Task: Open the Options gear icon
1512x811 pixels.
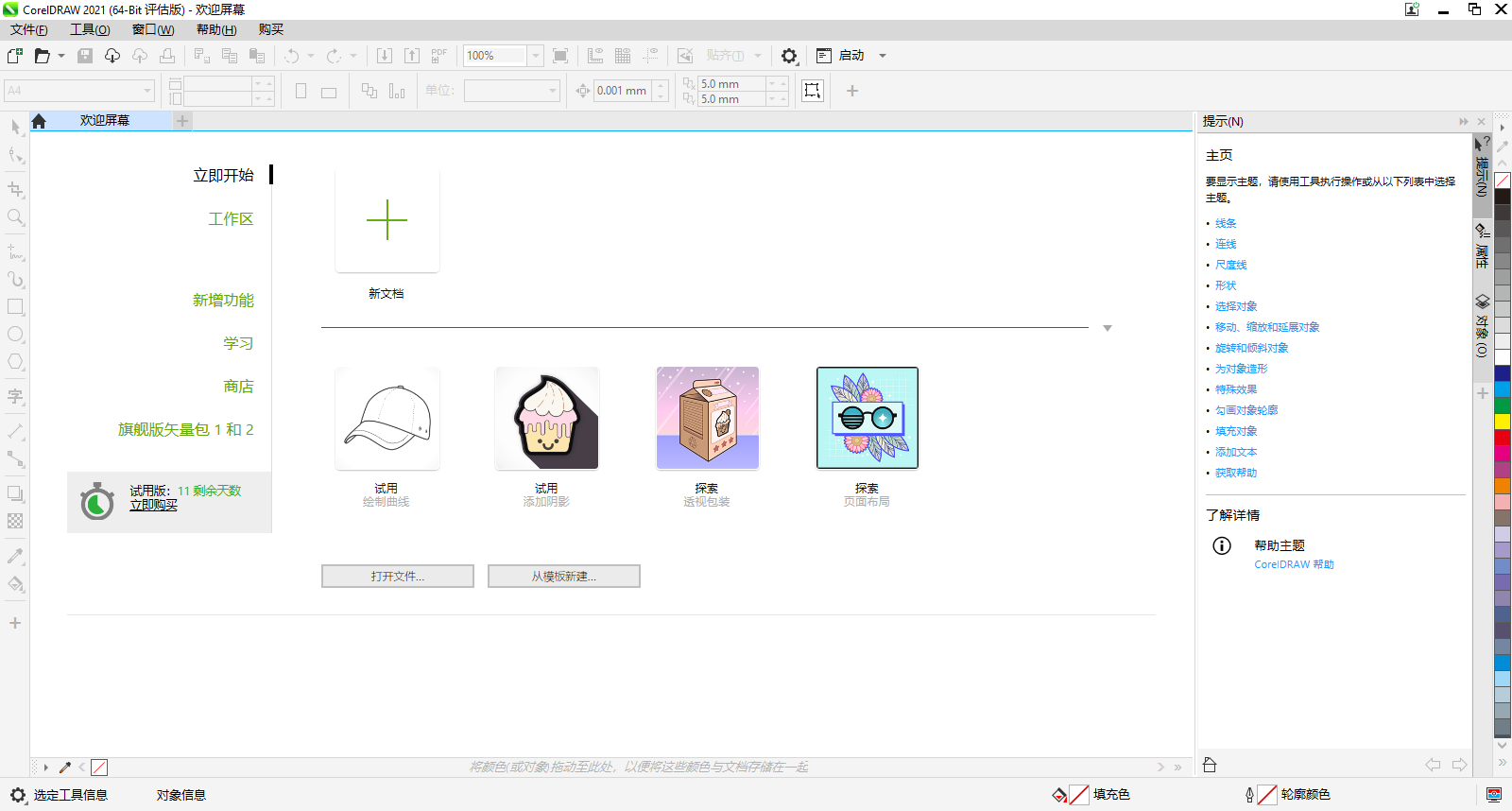Action: click(789, 56)
